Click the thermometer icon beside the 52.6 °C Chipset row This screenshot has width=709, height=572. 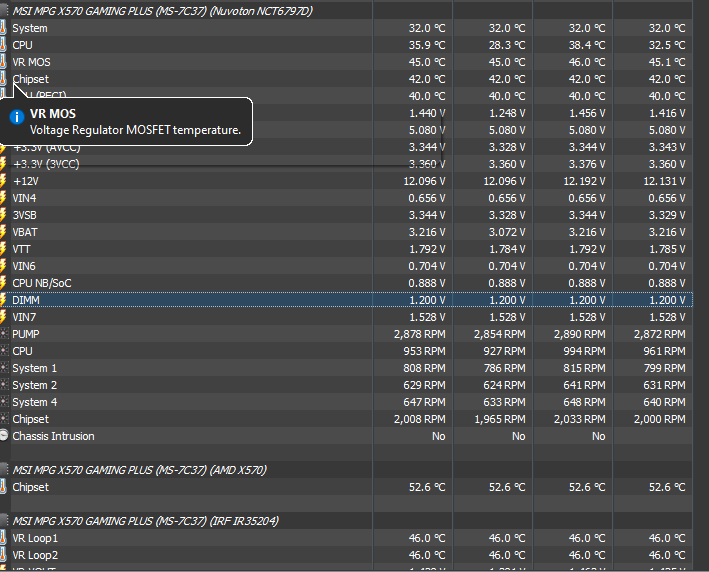coord(3,487)
